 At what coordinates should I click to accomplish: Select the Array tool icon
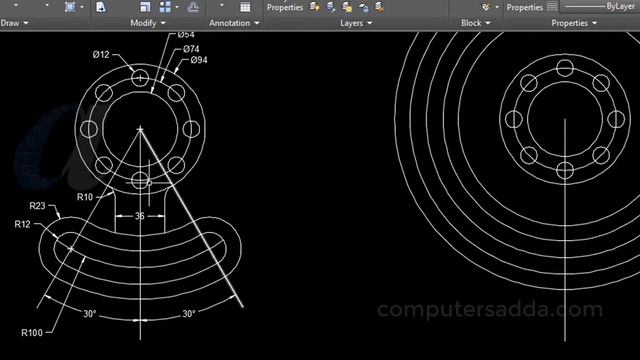165,7
